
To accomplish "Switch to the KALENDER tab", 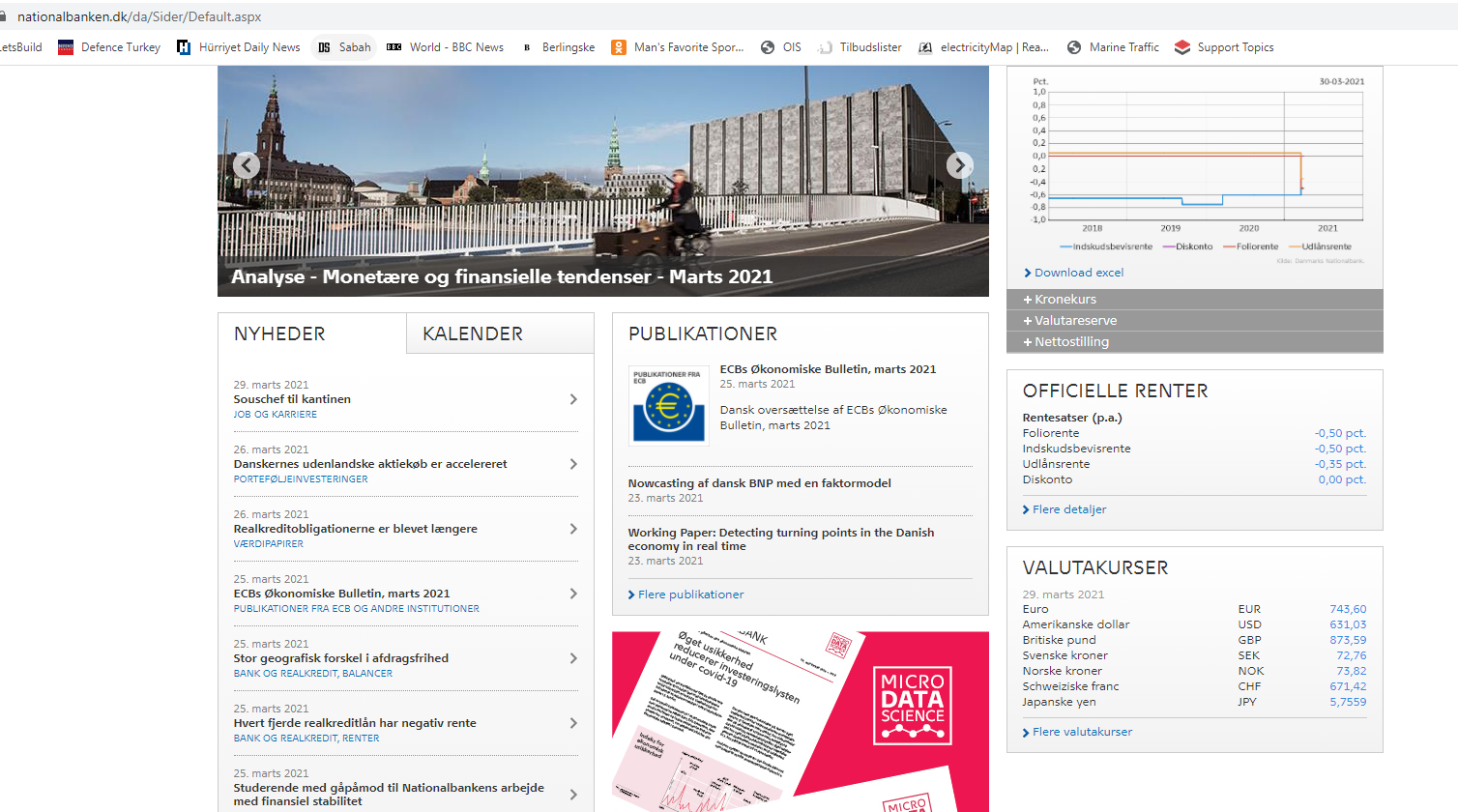I will [x=473, y=333].
